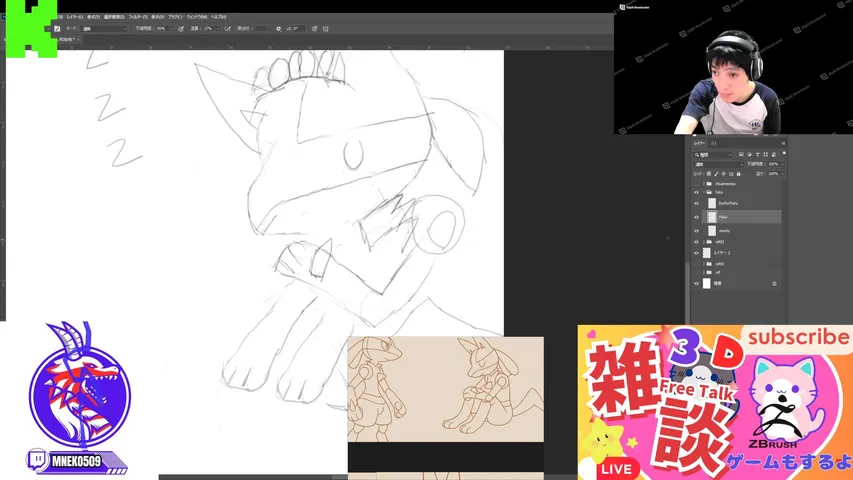Image resolution: width=853 pixels, height=480 pixels.
Task: Open the 選択範囲 (Select) menu
Action: (x=114, y=17)
